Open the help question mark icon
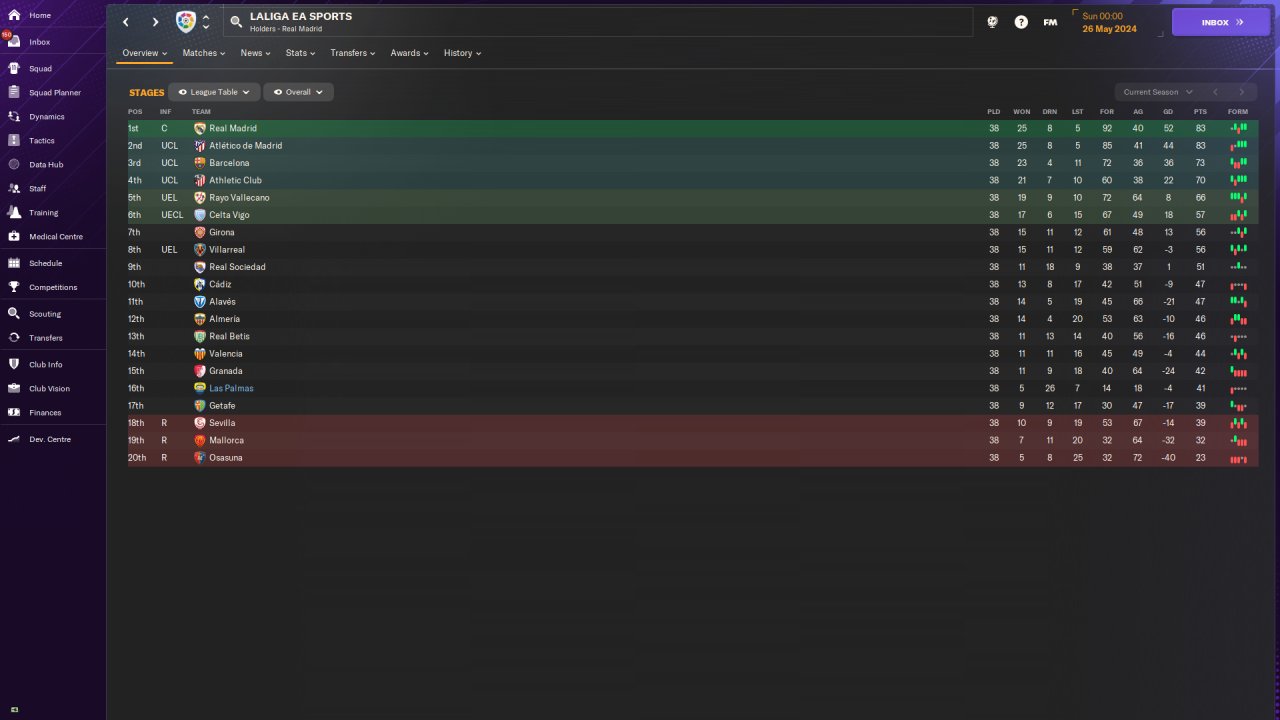 pyautogui.click(x=1021, y=22)
